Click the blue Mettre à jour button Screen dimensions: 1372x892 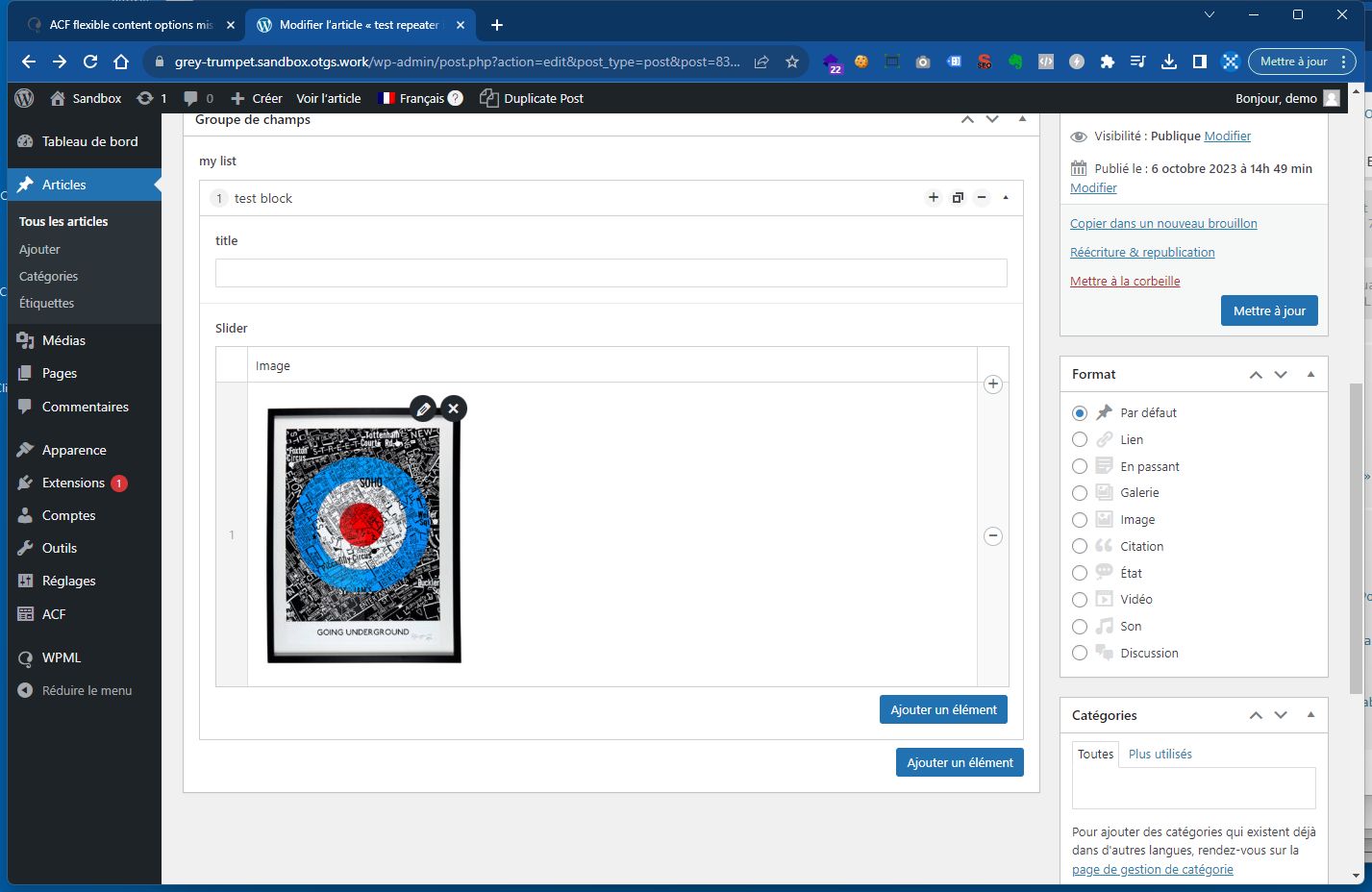(1269, 310)
